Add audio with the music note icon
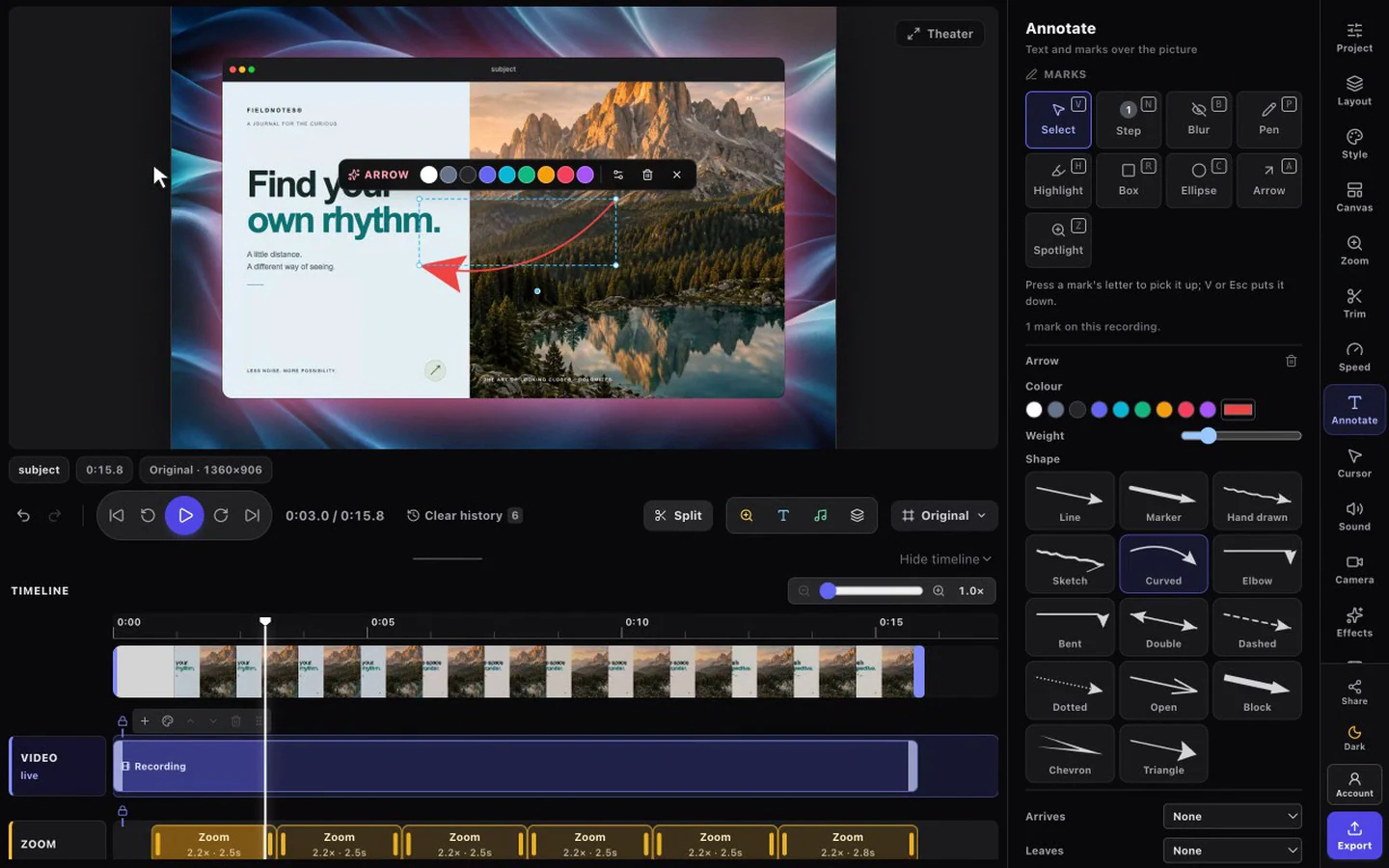The height and width of the screenshot is (868, 1389). pyautogui.click(x=820, y=515)
